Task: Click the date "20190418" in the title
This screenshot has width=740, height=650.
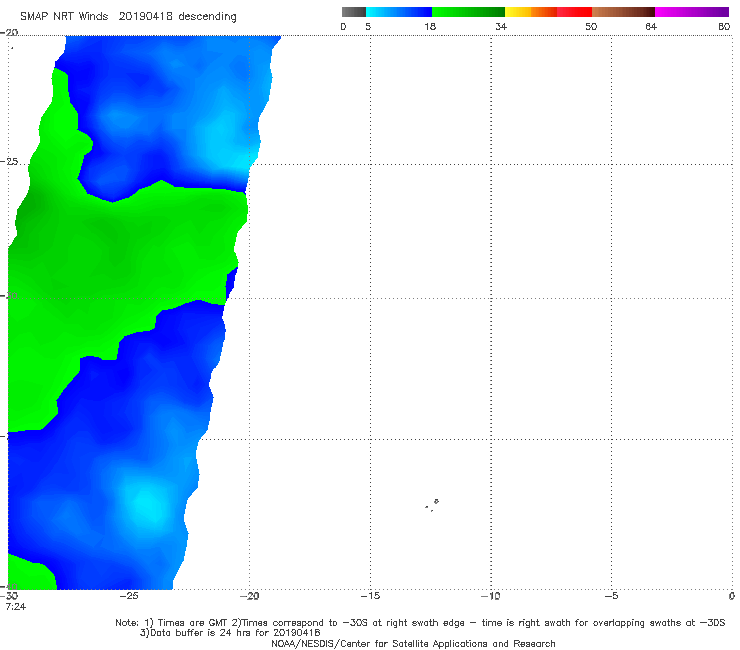Action: (145, 16)
